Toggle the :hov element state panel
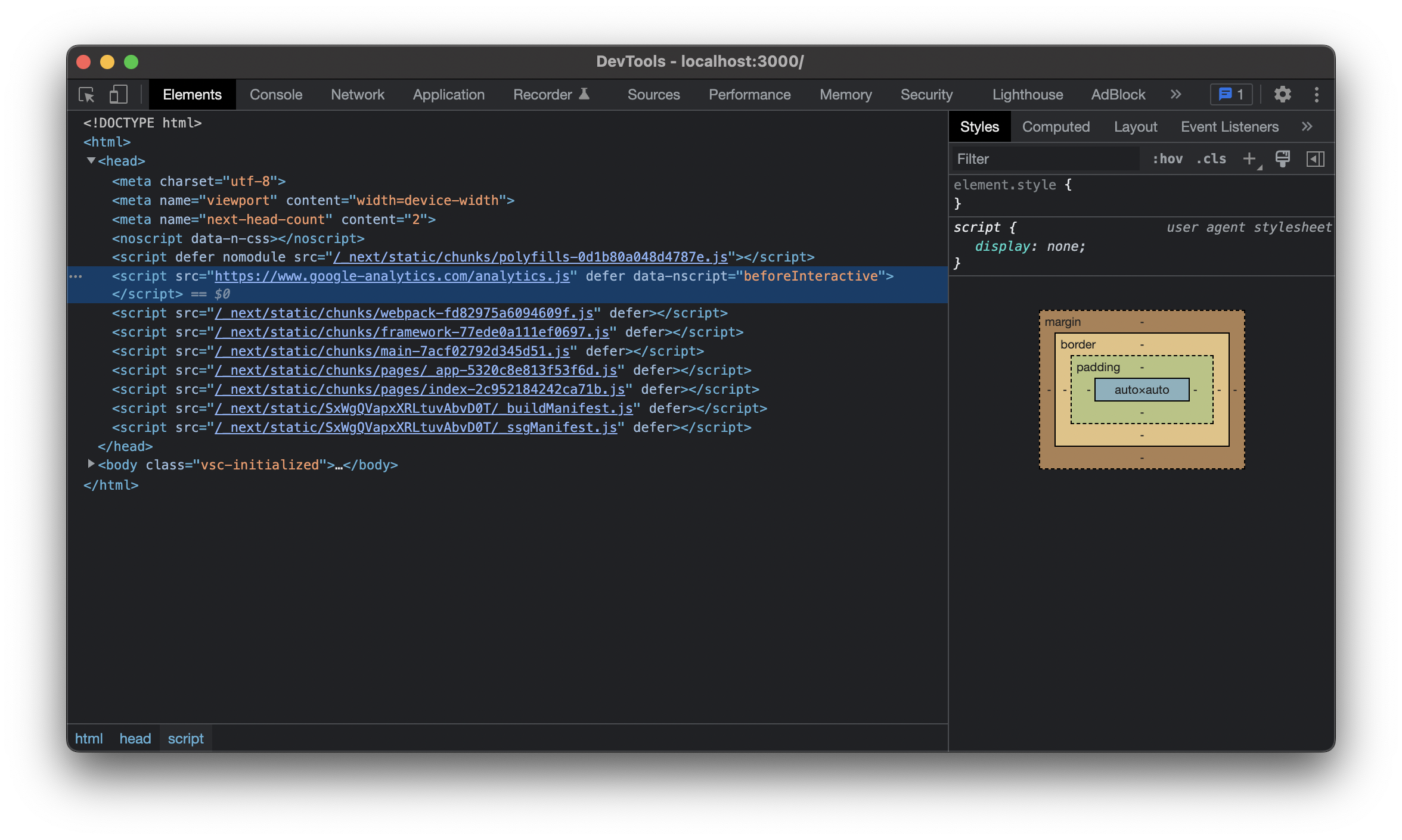This screenshot has width=1402, height=840. pyautogui.click(x=1167, y=159)
